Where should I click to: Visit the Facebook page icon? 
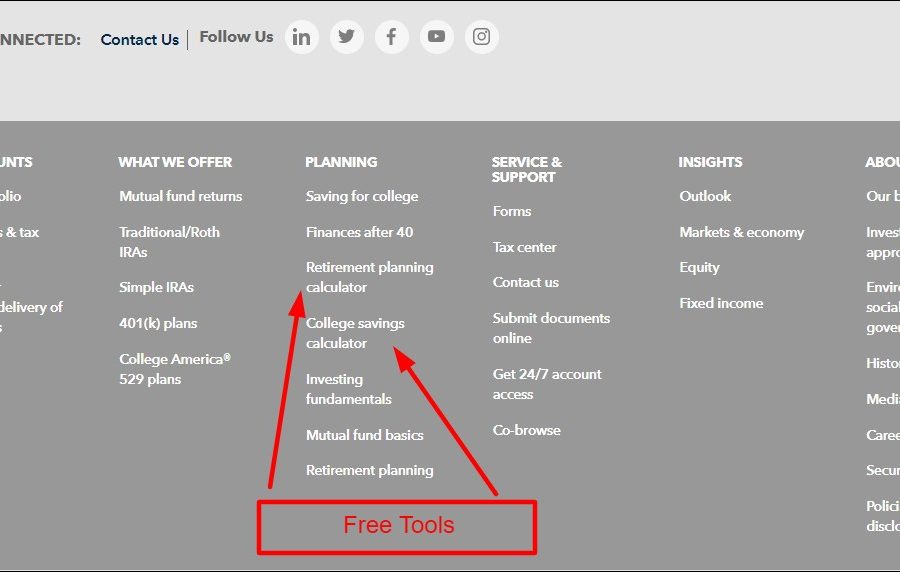(x=391, y=37)
